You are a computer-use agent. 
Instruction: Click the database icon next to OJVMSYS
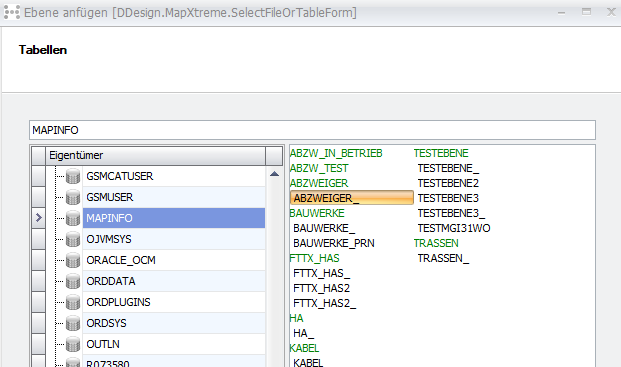pos(73,239)
